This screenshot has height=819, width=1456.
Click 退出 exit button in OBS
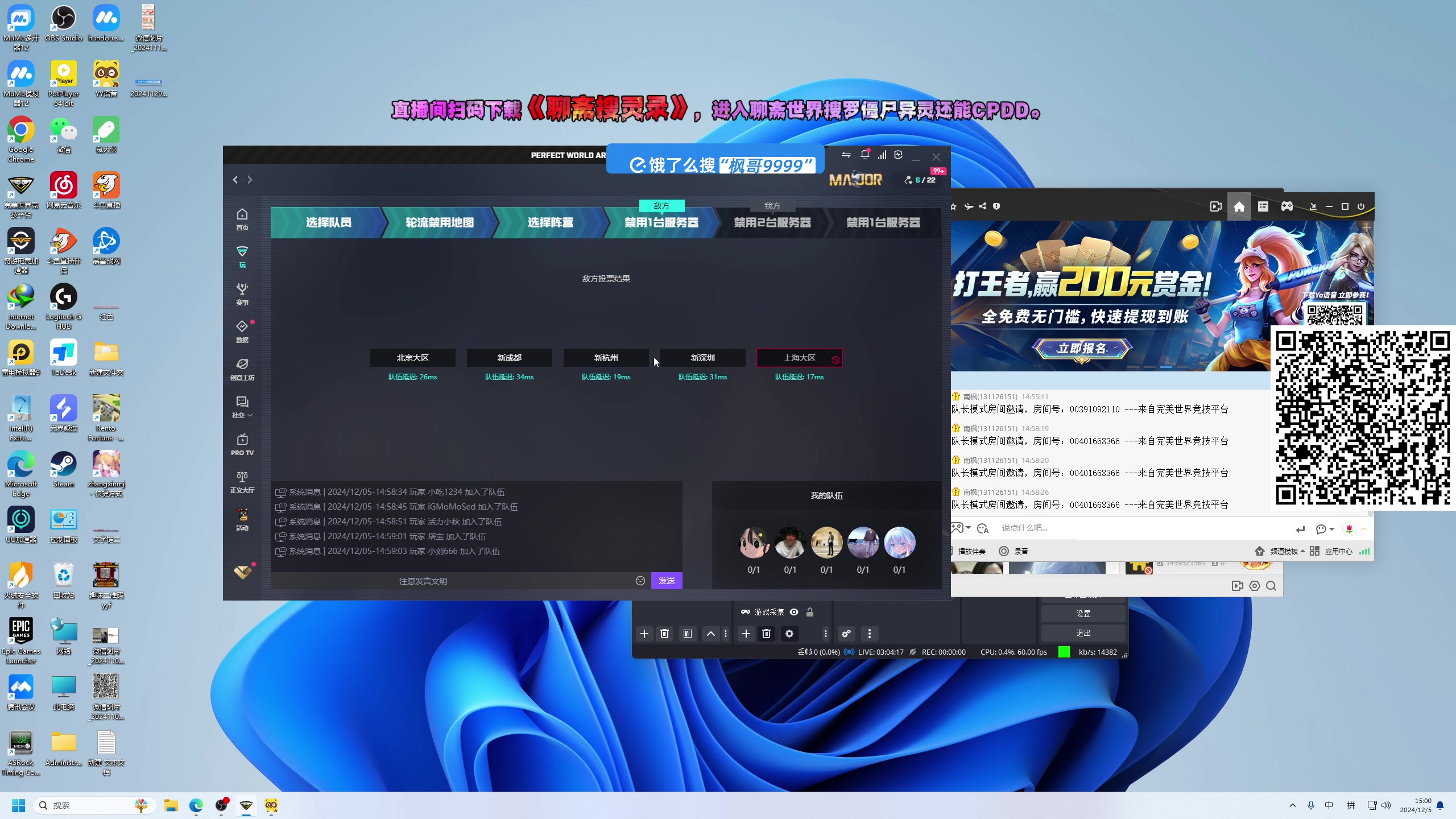[x=1083, y=633]
